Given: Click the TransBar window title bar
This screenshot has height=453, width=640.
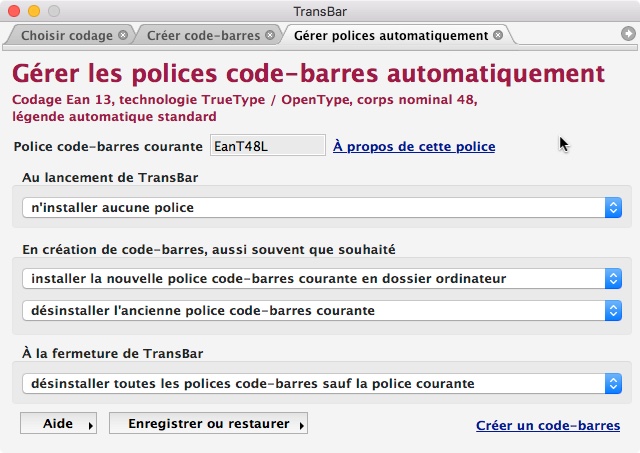Looking at the screenshot, I should (x=320, y=11).
